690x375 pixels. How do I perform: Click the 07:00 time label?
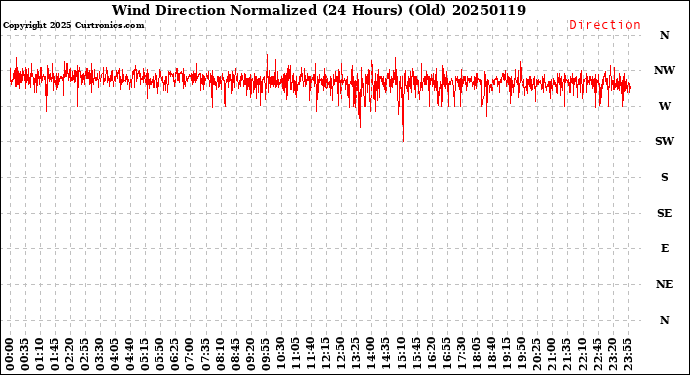[x=191, y=354]
